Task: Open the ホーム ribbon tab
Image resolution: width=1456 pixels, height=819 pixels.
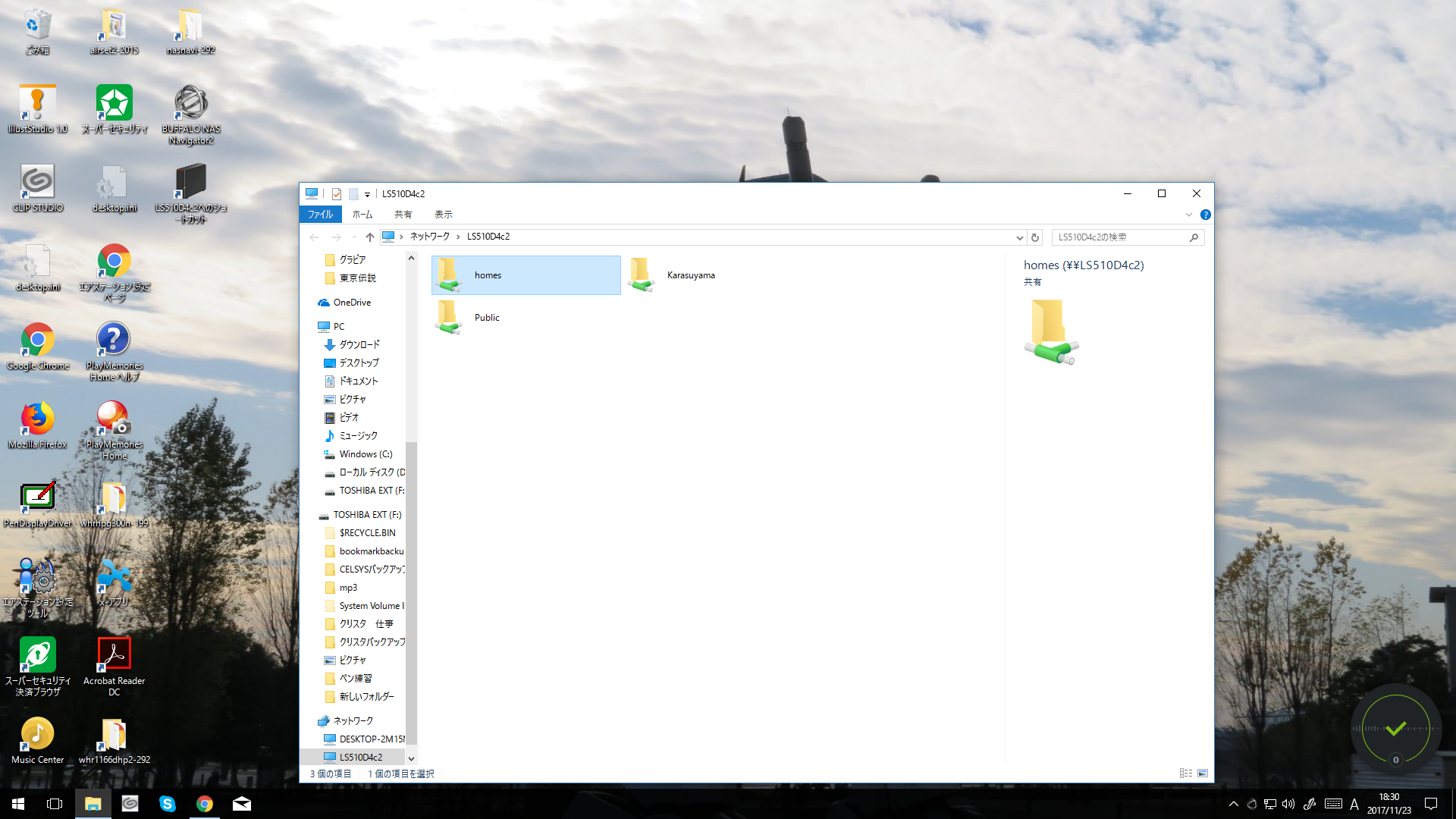Action: (x=362, y=215)
